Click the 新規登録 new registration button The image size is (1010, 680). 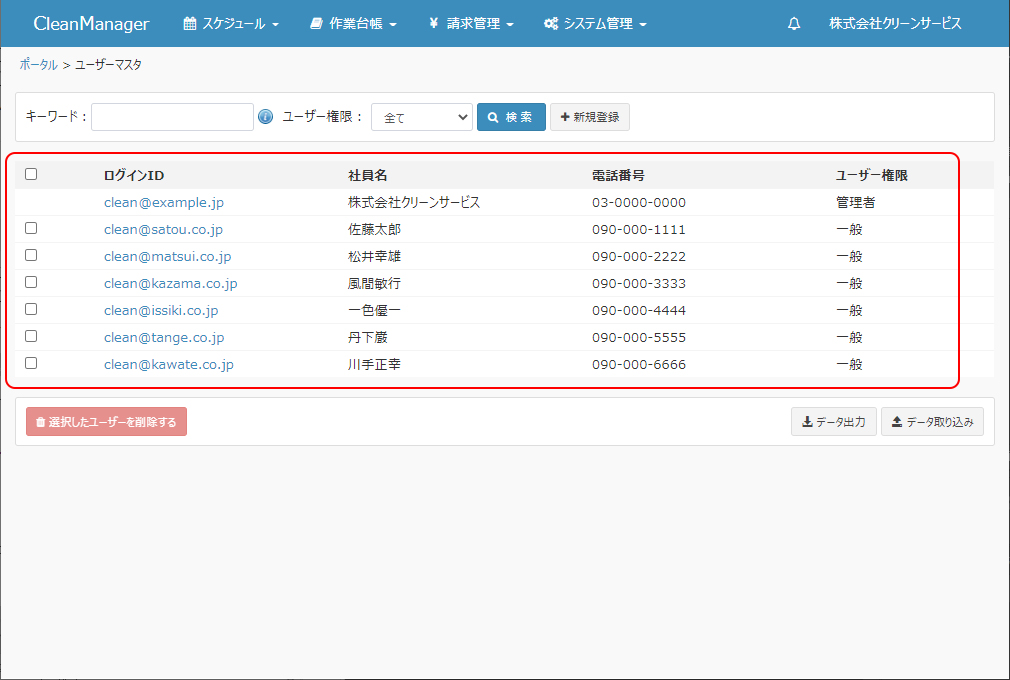point(589,117)
